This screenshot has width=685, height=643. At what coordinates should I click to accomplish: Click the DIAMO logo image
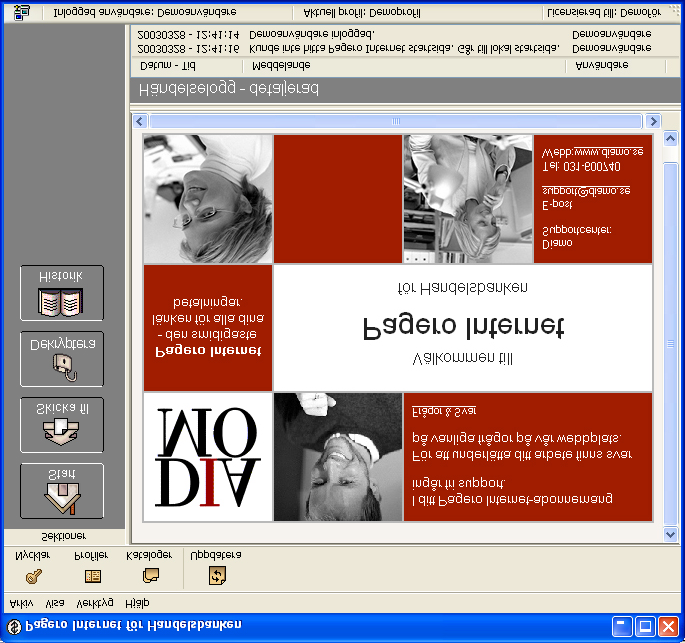tap(208, 456)
